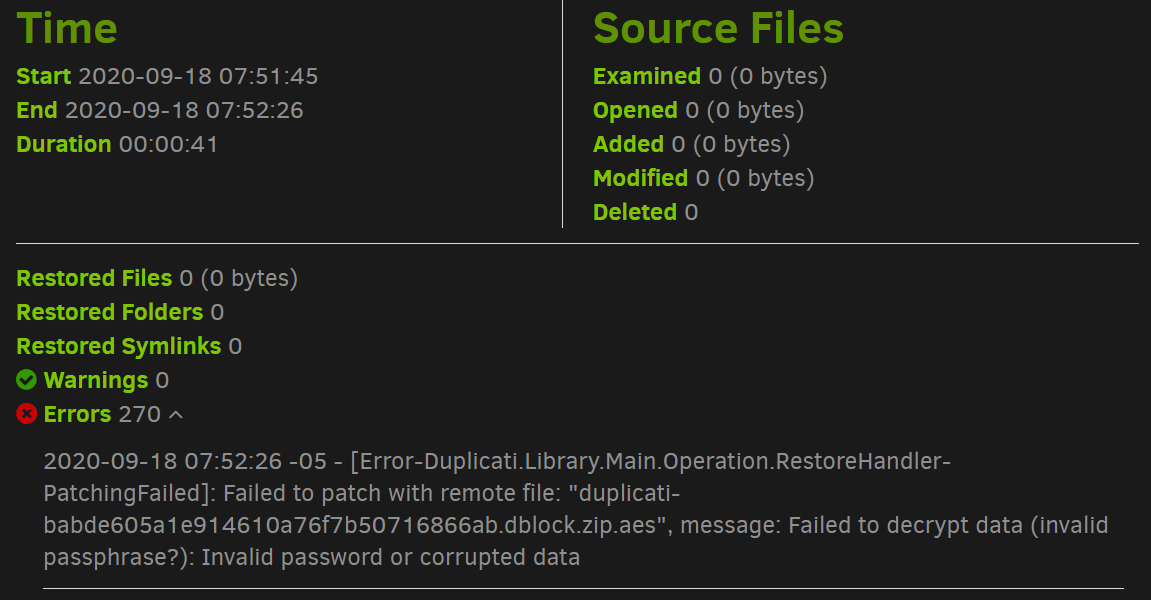Click the Duration value 00:00:41
Viewport: 1151px width, 600px height.
coord(168,144)
